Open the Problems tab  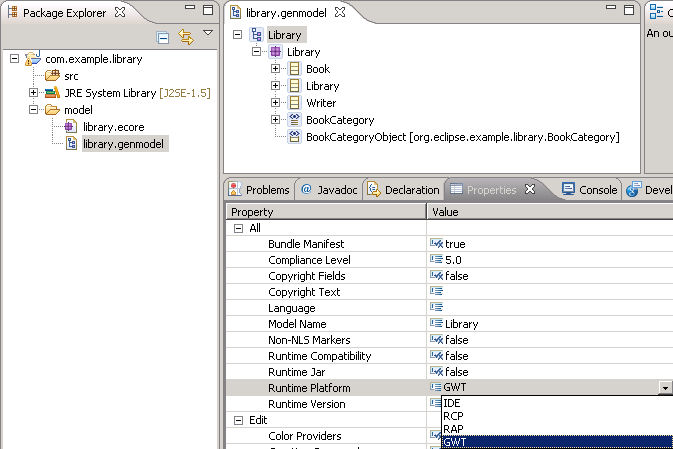click(259, 189)
